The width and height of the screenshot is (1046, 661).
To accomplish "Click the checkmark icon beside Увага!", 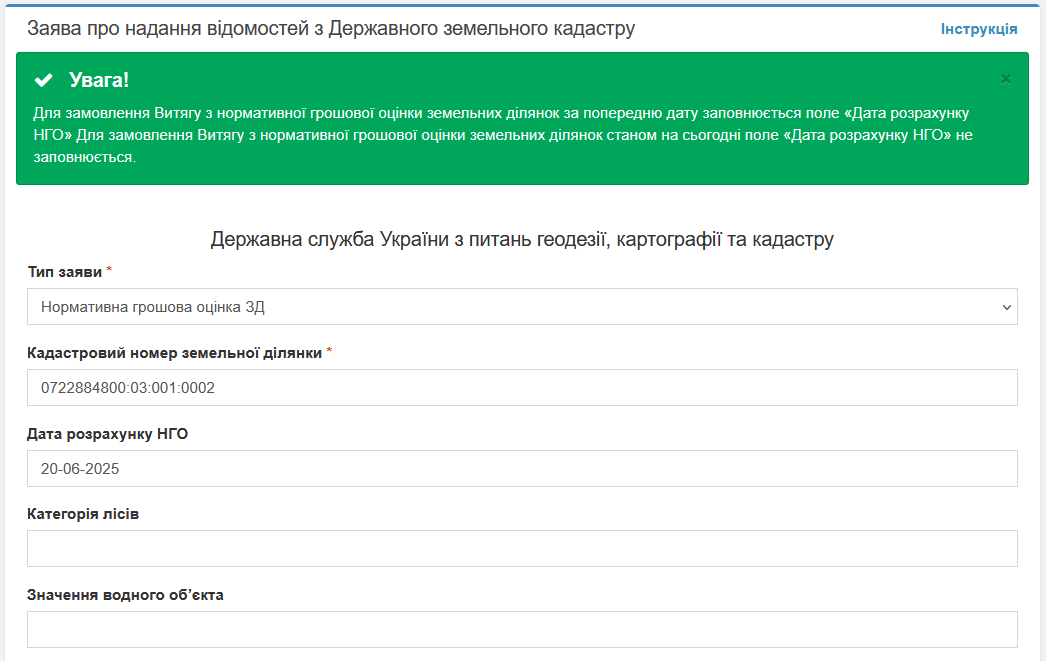I will (43, 80).
